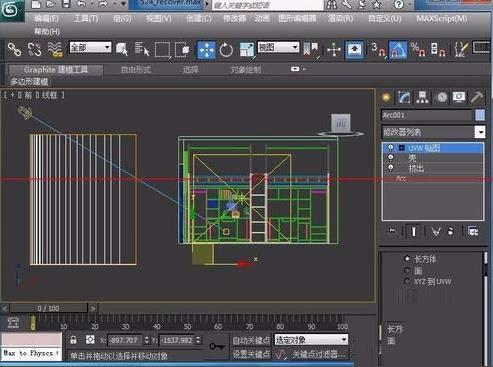Select the 面 mapping radio button
Screen dimensions: 493x367
(x=407, y=270)
